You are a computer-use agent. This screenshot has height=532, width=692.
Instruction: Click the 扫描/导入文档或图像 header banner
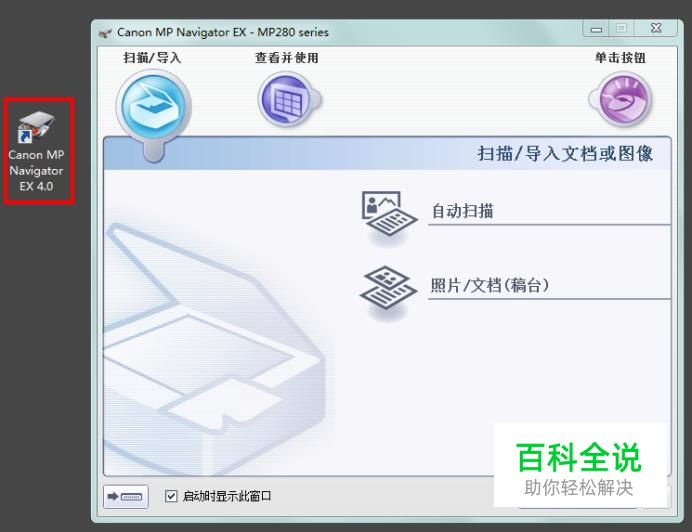pyautogui.click(x=387, y=154)
